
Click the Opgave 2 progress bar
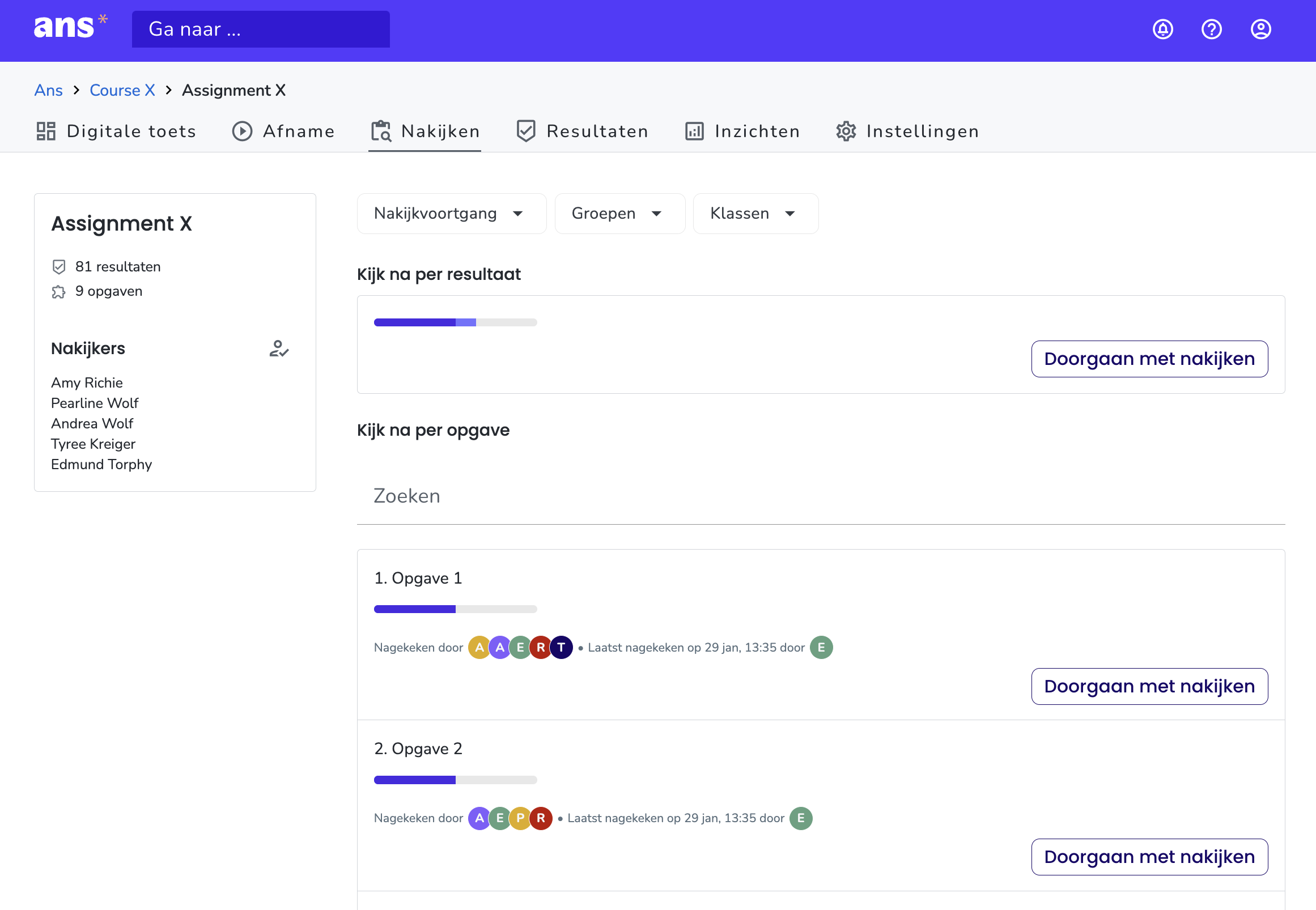click(x=455, y=780)
